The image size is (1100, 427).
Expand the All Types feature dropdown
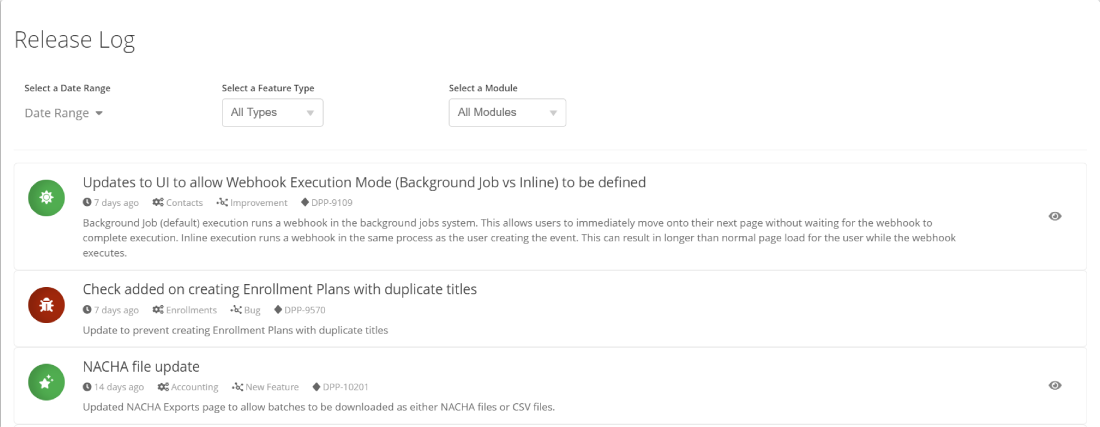[272, 112]
